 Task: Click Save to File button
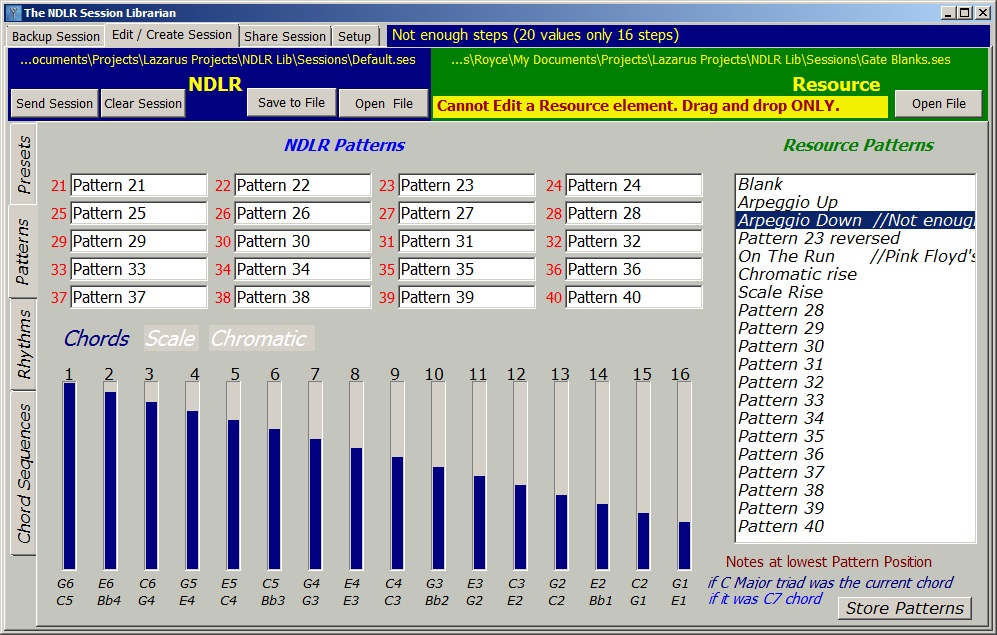[x=291, y=102]
